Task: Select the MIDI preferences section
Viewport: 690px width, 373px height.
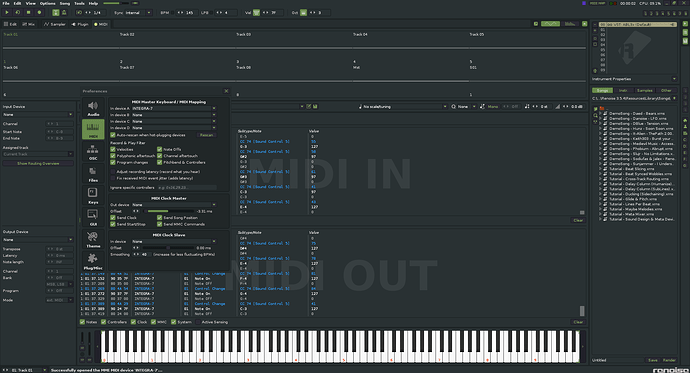Action: pos(93,129)
